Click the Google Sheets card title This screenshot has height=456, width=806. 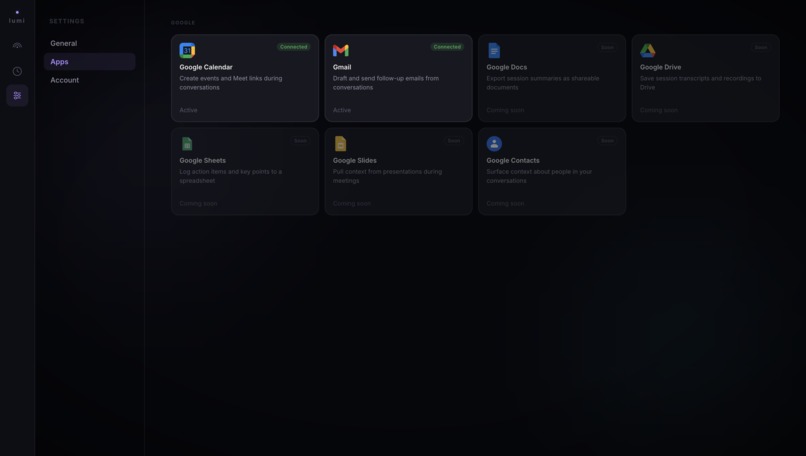[203, 160]
